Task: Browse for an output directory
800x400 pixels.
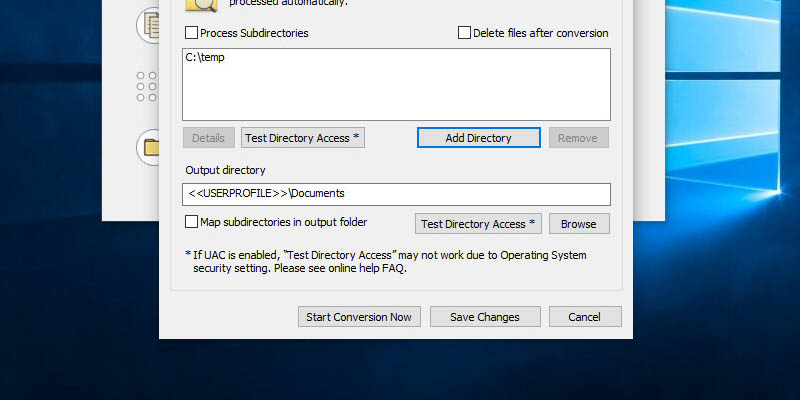Action: coord(578,224)
